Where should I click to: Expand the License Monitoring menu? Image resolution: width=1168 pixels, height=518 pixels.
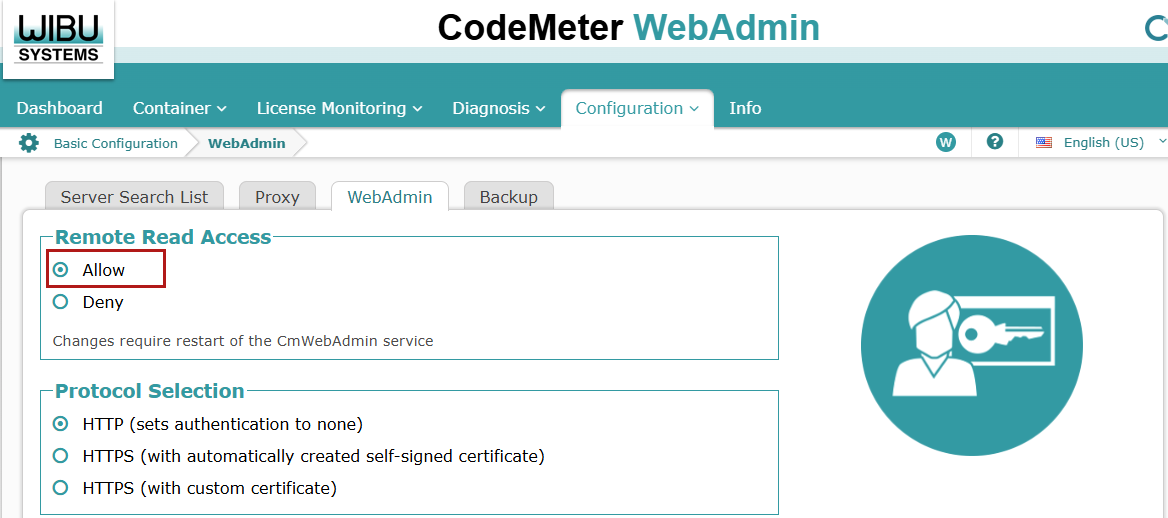(340, 108)
